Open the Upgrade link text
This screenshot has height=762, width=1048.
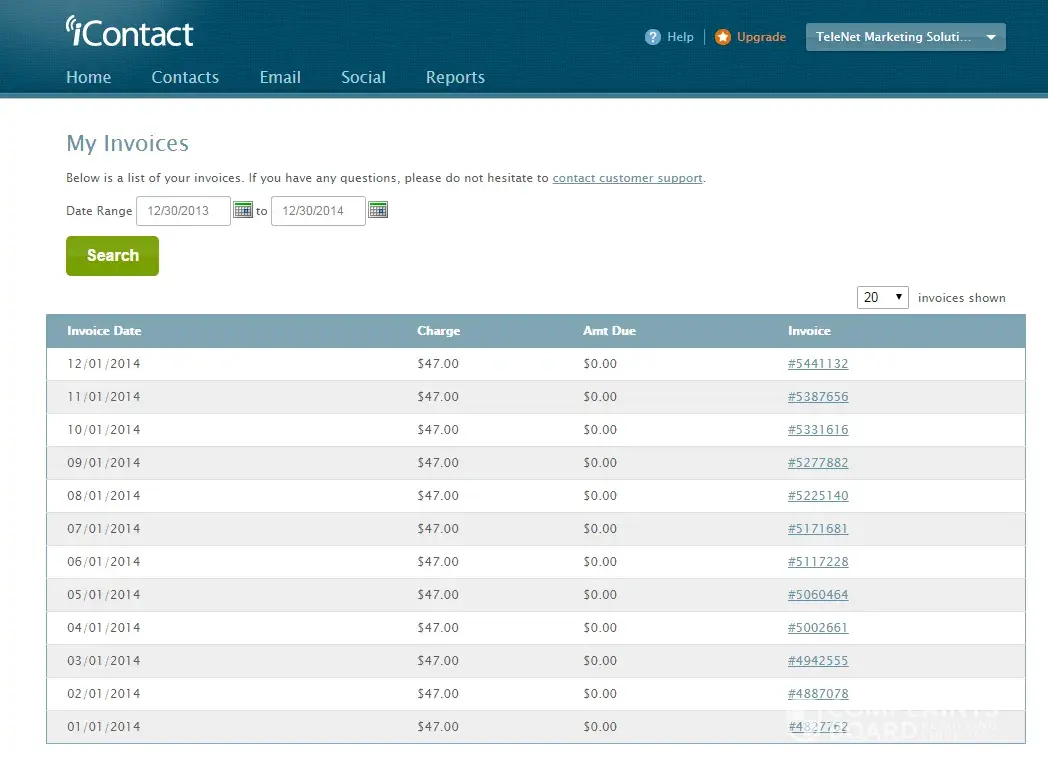click(x=761, y=37)
